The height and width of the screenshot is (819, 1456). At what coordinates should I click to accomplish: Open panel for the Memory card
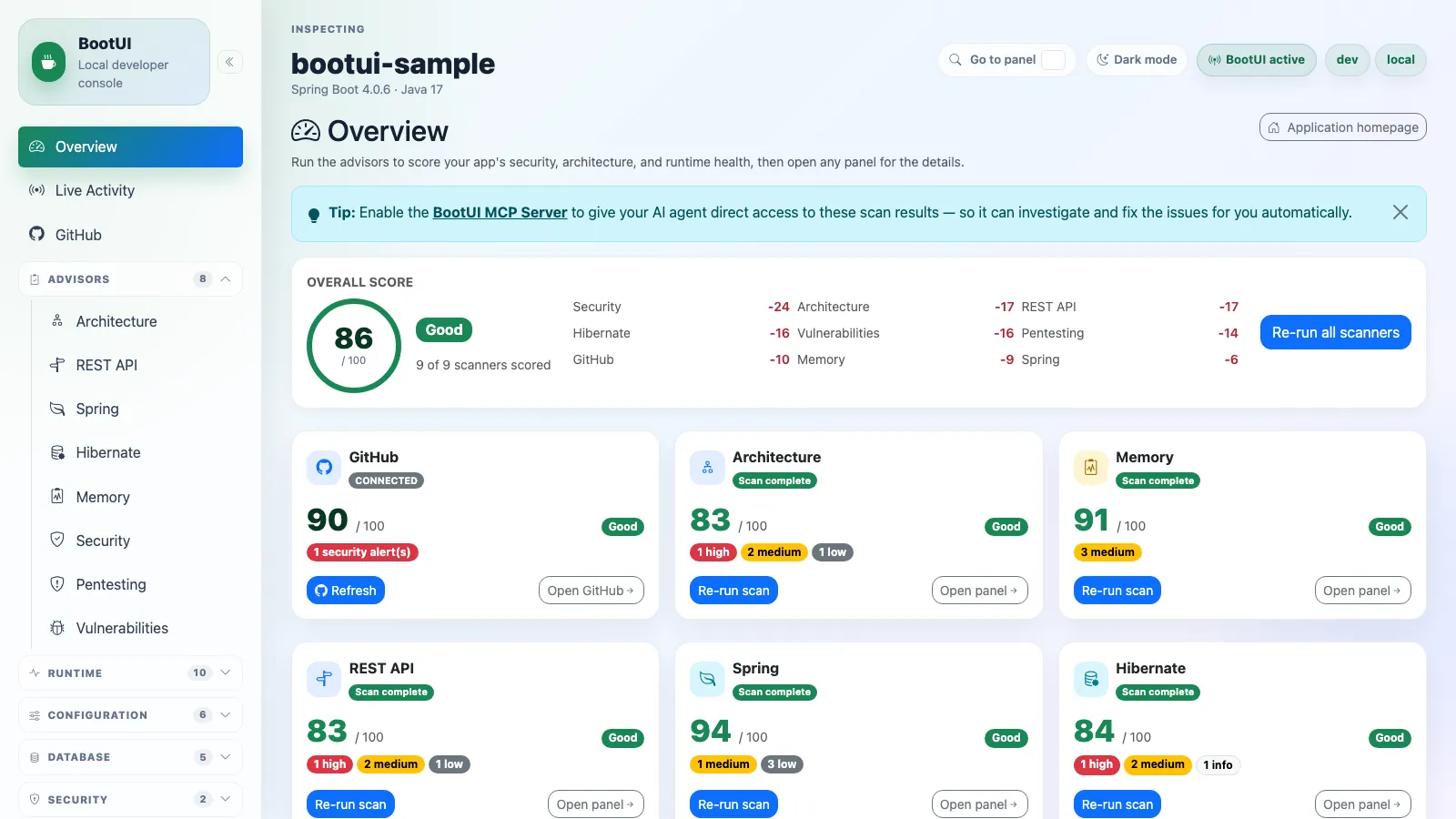[x=1362, y=591]
